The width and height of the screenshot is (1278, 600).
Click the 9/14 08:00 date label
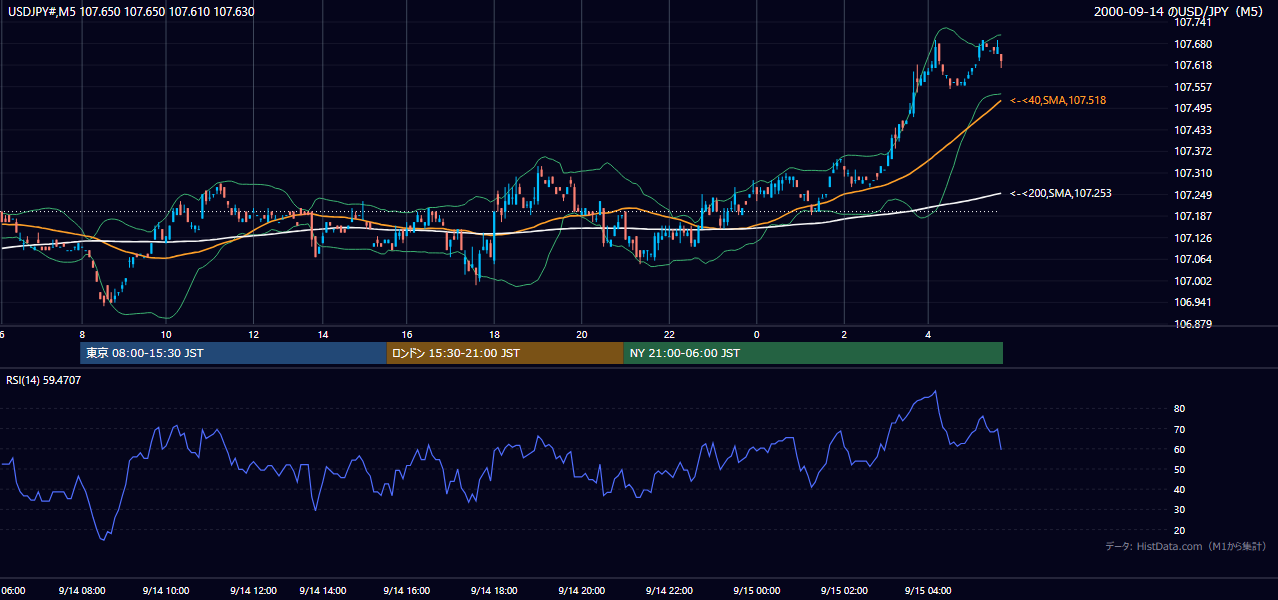click(x=83, y=590)
